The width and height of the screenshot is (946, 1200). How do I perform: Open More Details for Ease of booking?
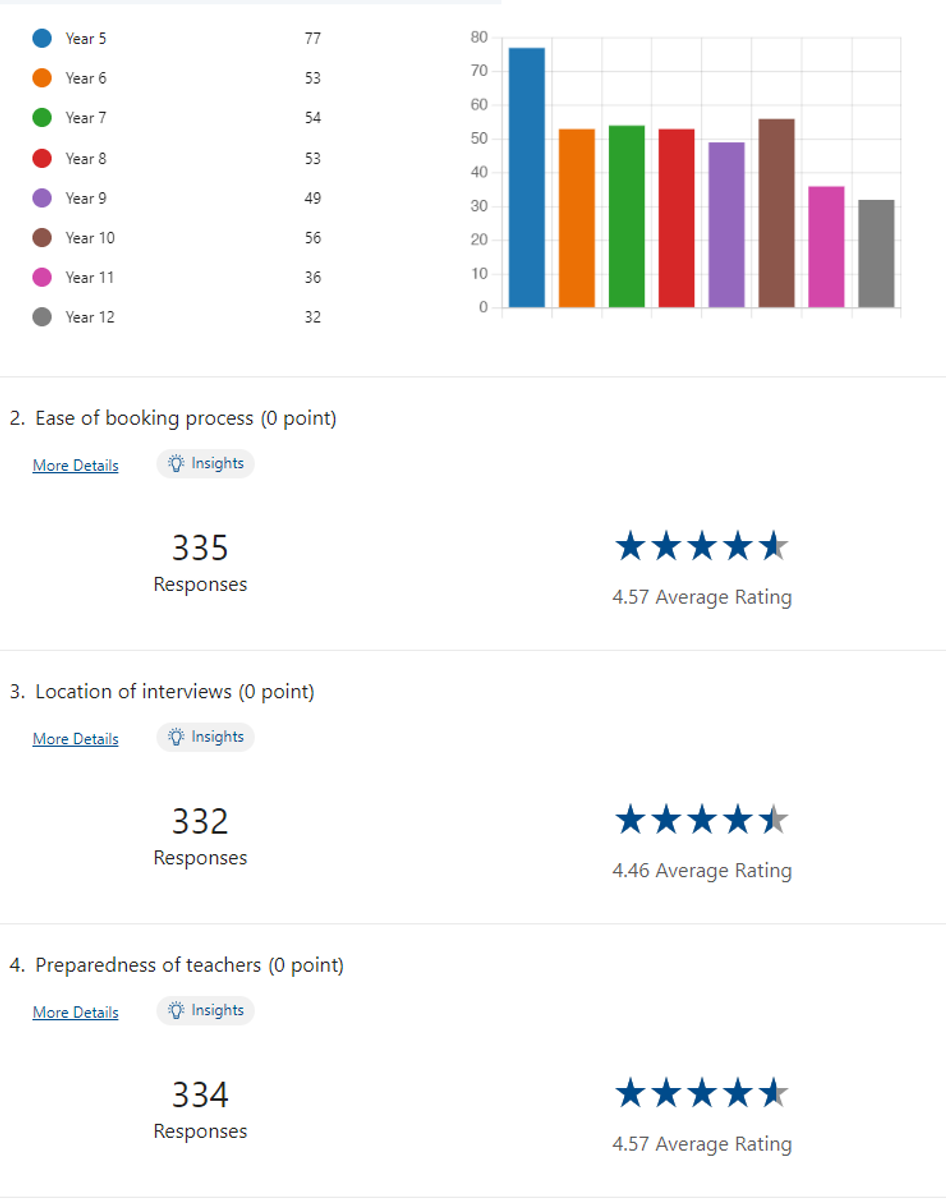point(75,465)
